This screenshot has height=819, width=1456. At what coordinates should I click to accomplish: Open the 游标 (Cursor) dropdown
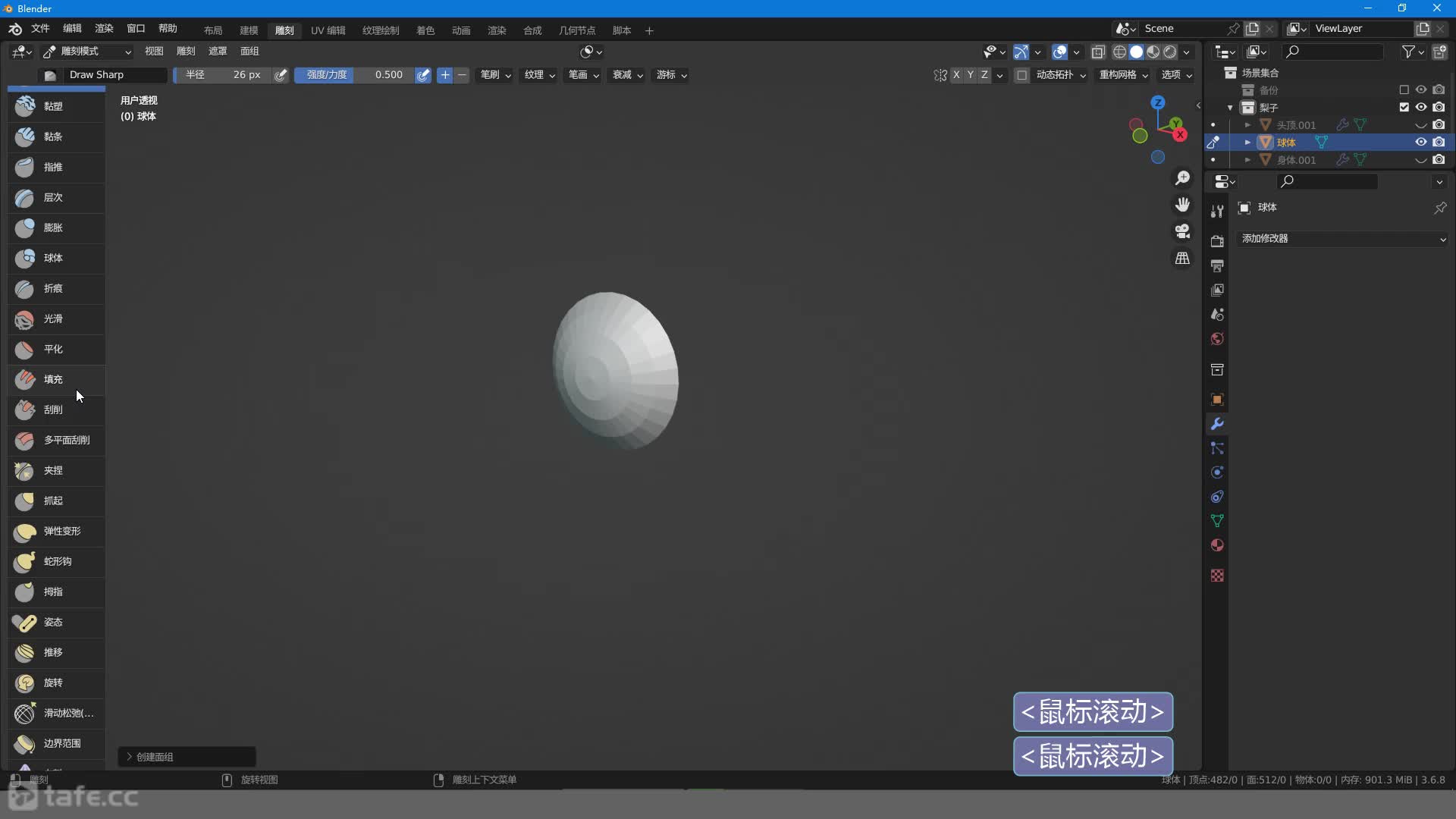point(672,75)
